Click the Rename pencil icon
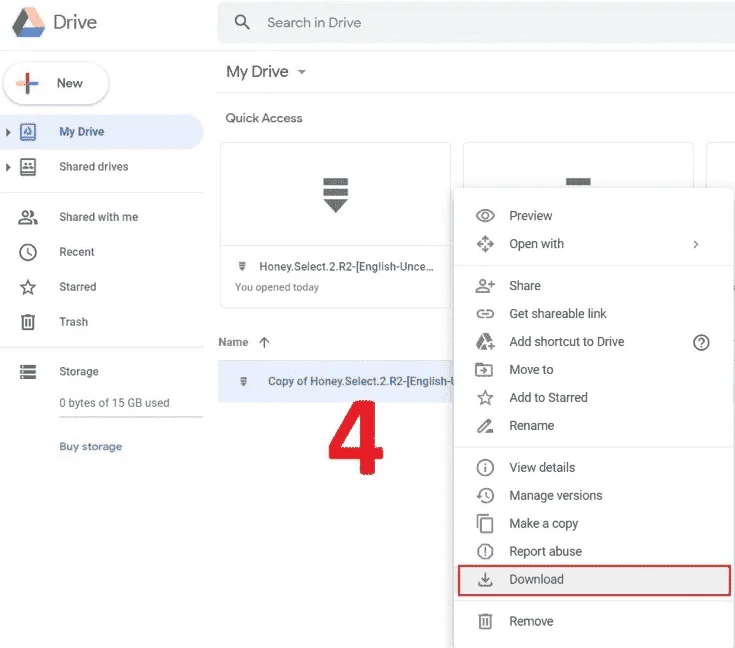This screenshot has height=648, width=735. coord(485,426)
